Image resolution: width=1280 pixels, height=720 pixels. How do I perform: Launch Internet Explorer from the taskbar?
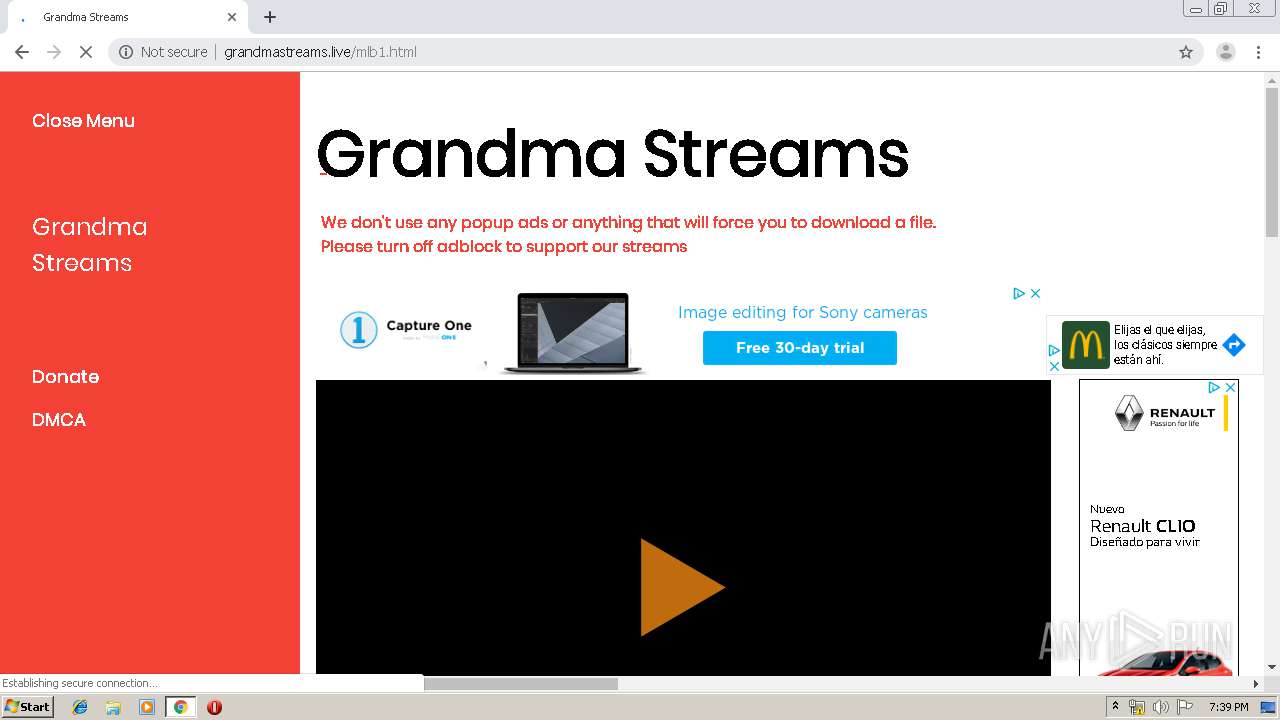coord(81,707)
